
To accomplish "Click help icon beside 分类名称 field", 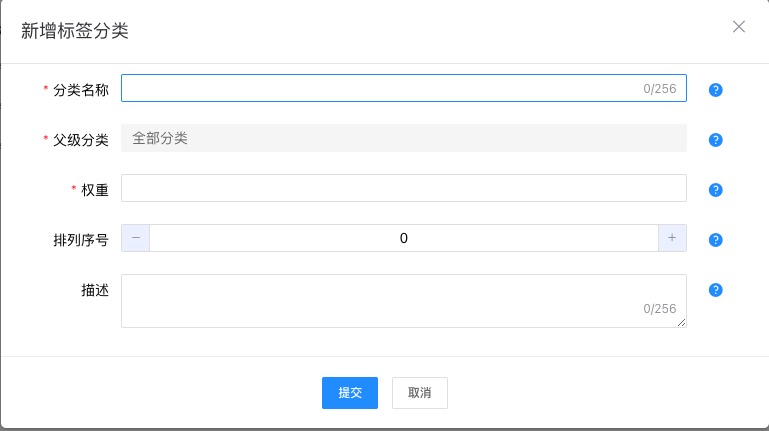I will point(715,90).
